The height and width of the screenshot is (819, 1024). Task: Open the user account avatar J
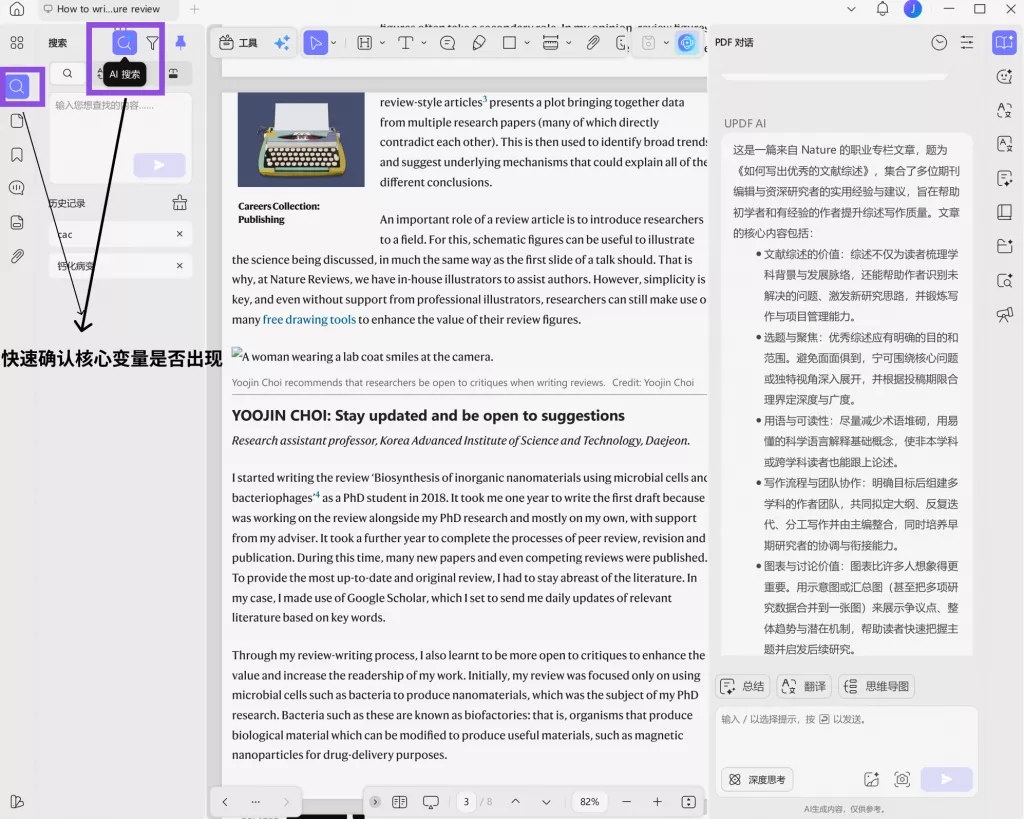912,9
